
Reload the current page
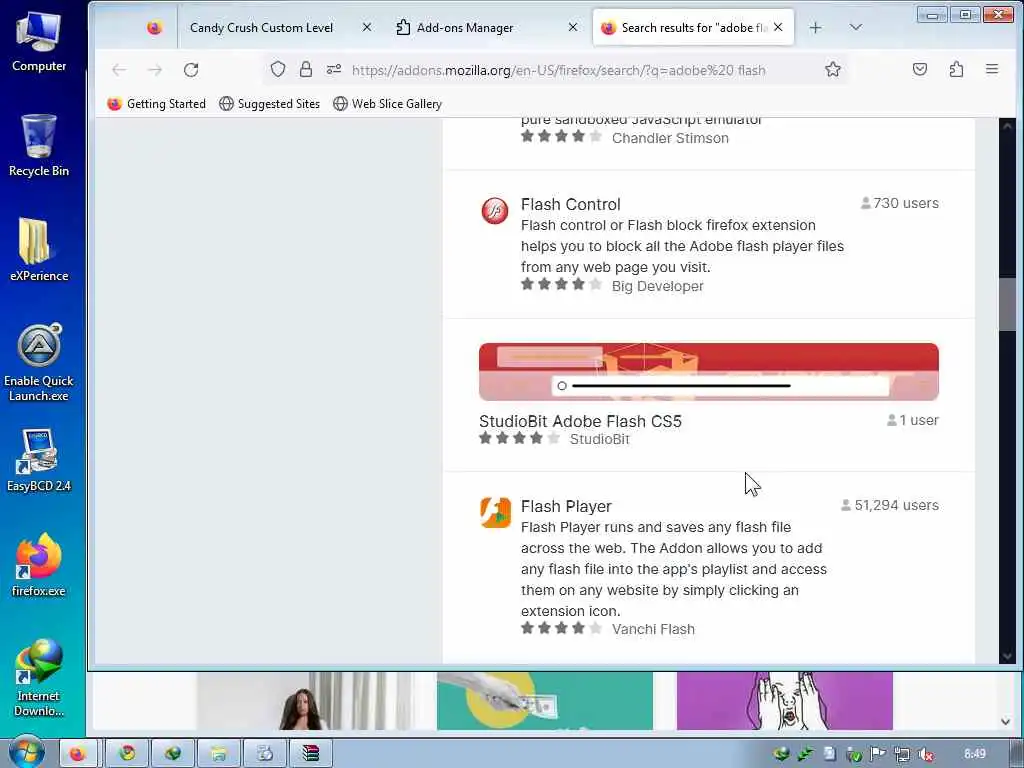[191, 70]
